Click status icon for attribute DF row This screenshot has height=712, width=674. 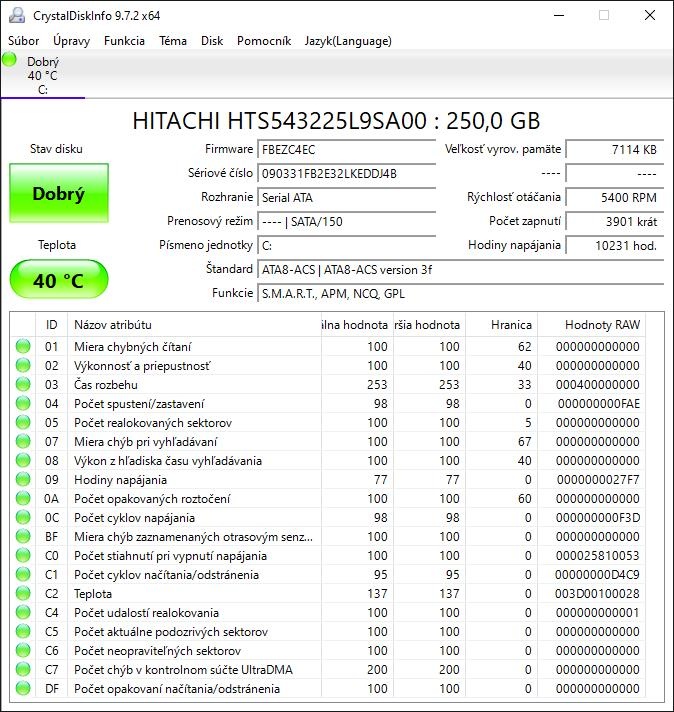(x=23, y=688)
